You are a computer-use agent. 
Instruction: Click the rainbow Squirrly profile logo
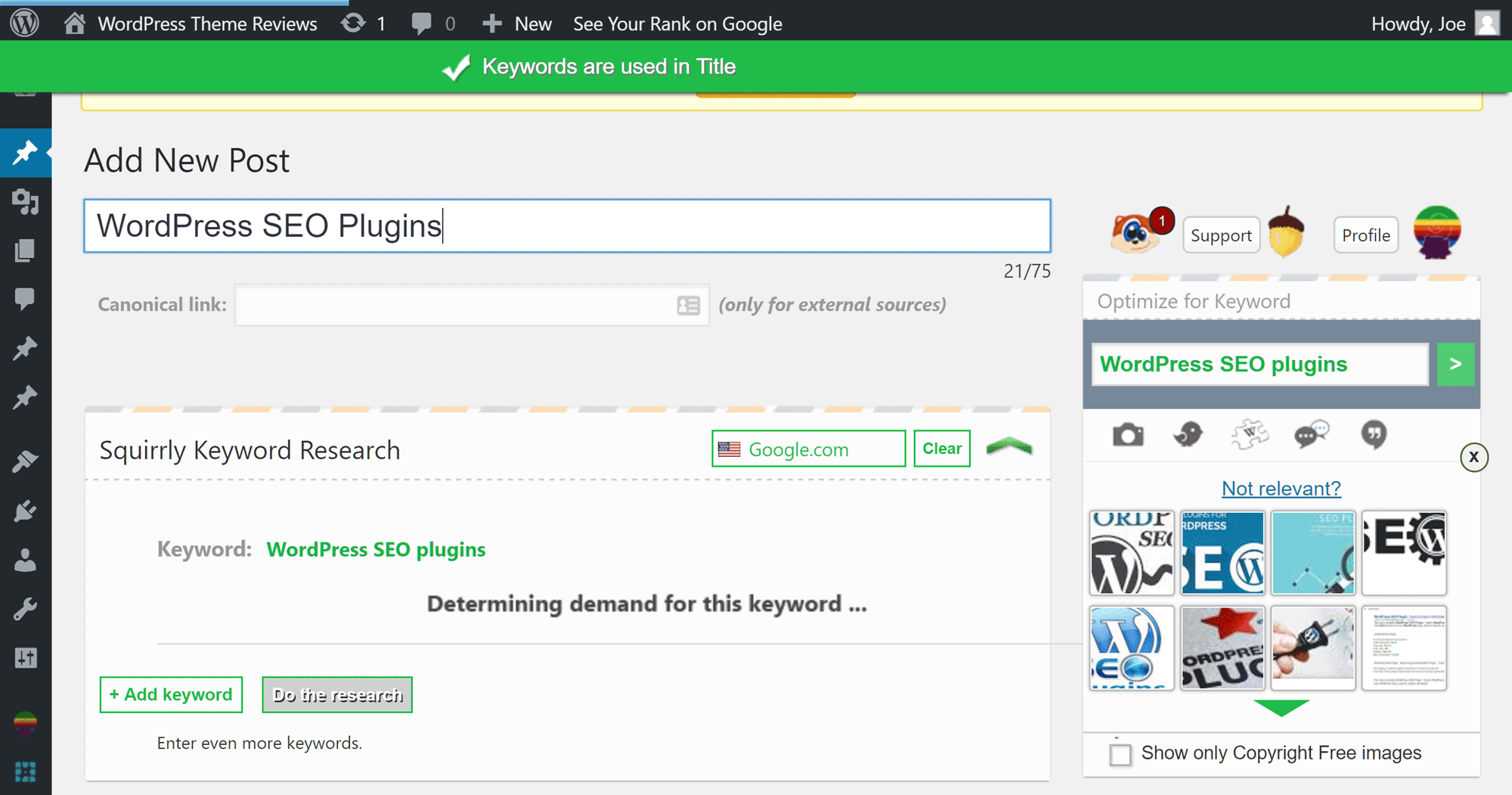click(1436, 231)
